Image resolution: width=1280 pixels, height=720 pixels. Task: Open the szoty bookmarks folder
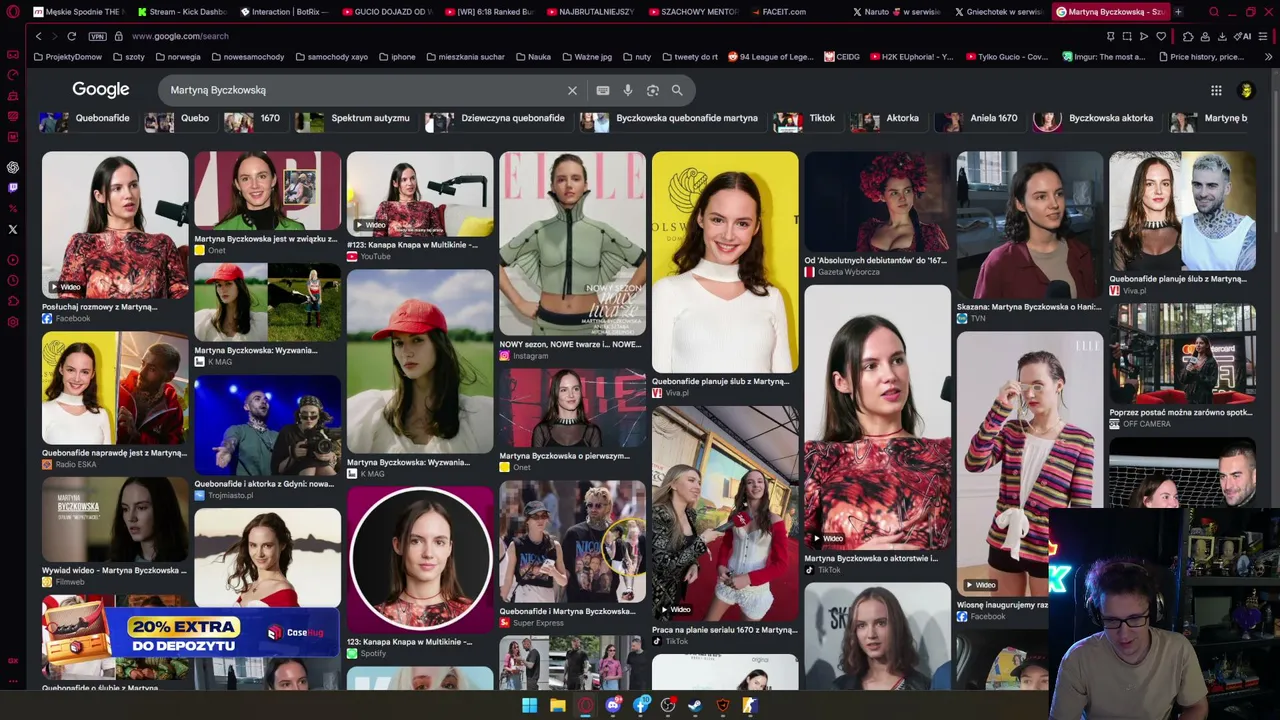pyautogui.click(x=129, y=57)
